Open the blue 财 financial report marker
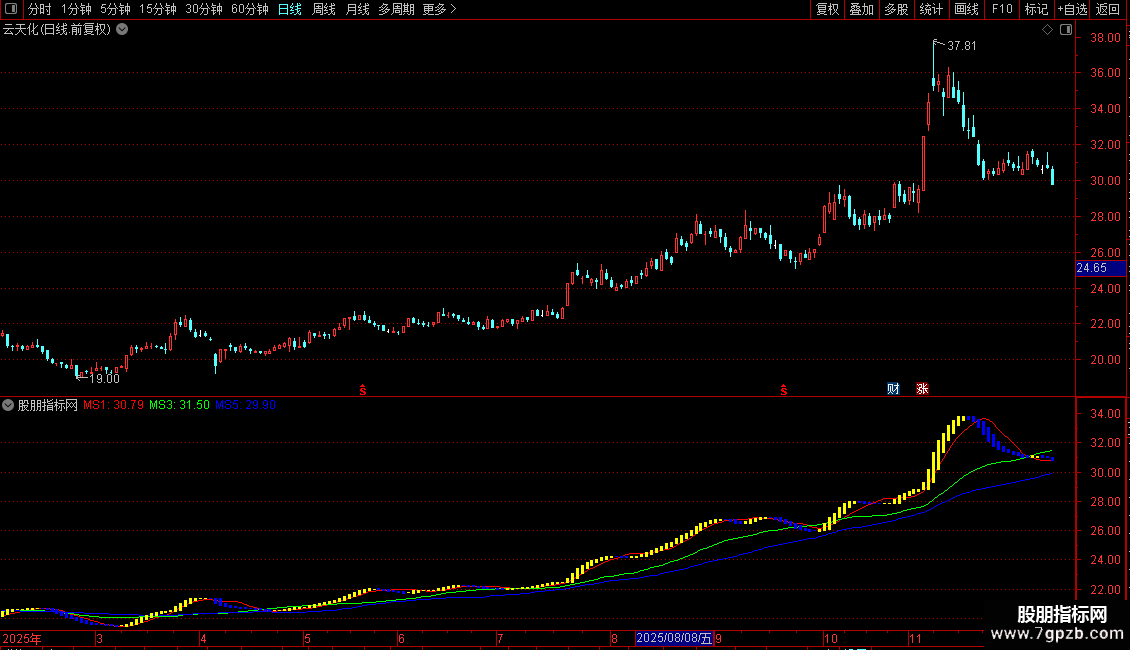The image size is (1130, 650). click(x=893, y=389)
